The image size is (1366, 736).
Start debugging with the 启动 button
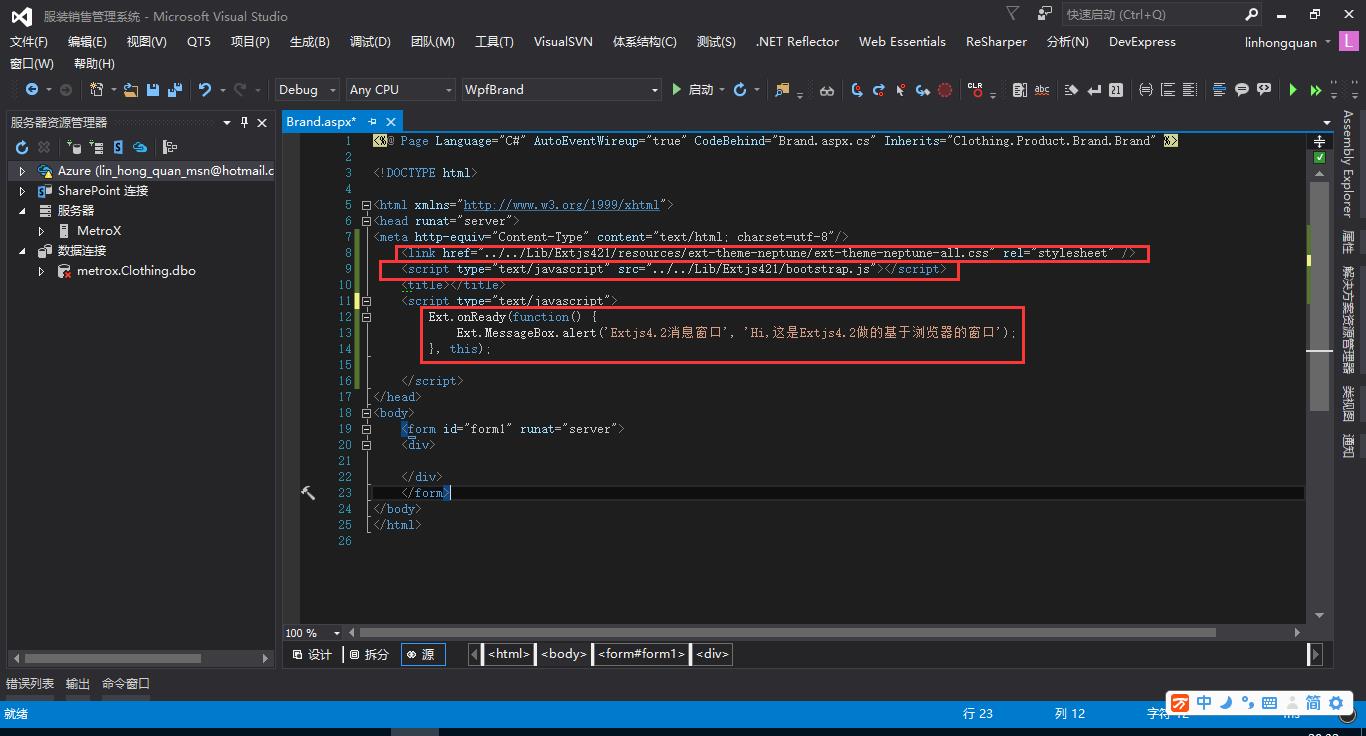692,90
